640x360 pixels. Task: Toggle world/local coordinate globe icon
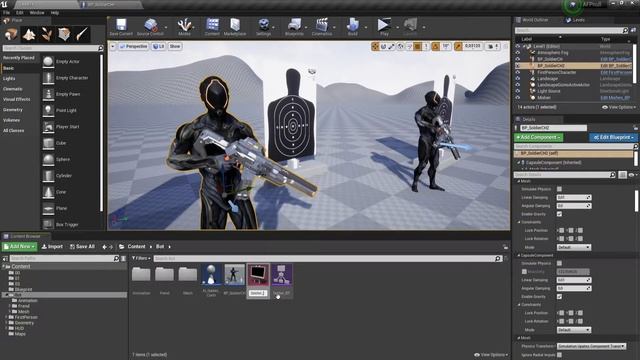tap(400, 47)
